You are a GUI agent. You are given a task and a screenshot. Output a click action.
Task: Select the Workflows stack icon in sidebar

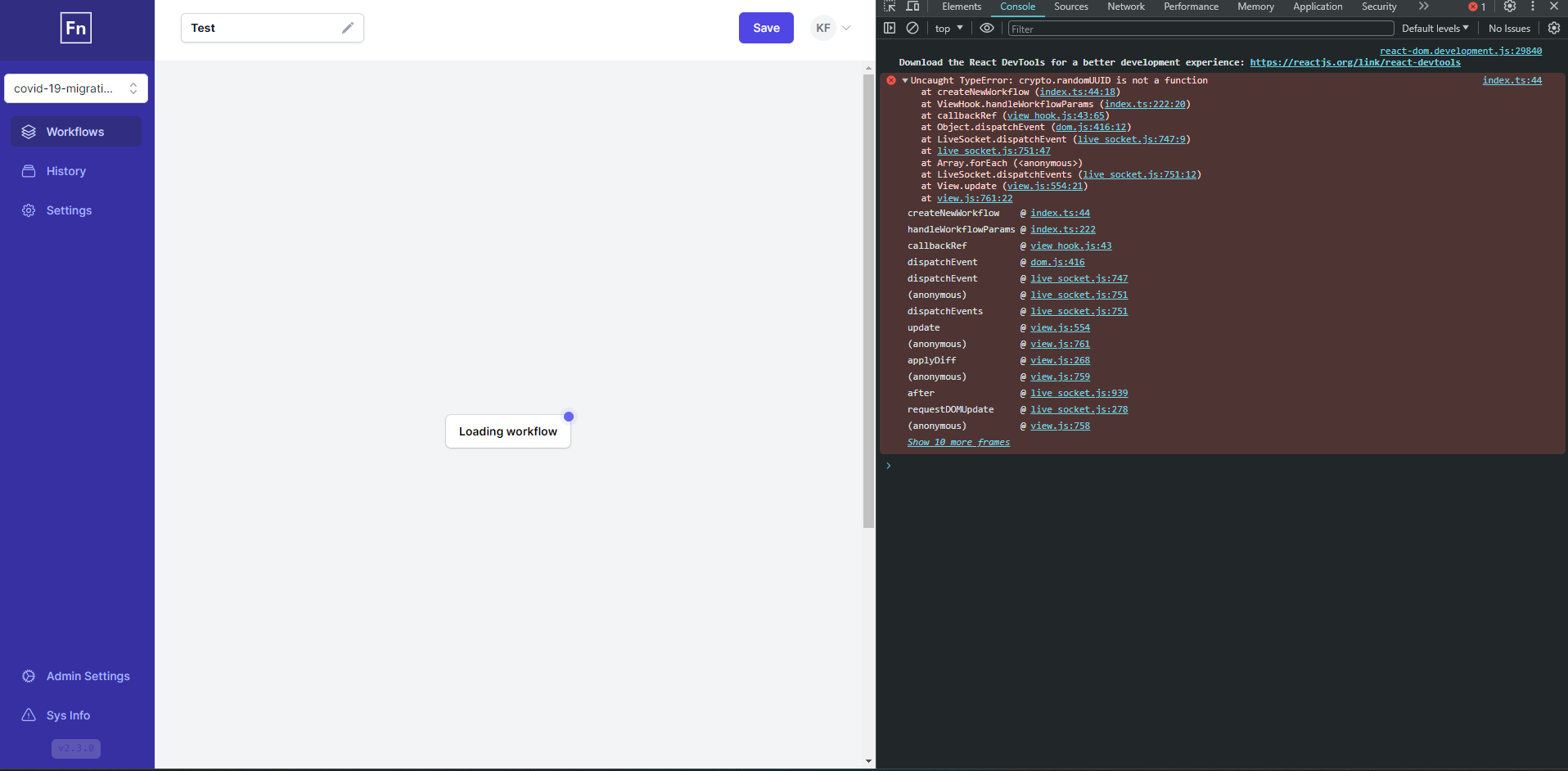(29, 131)
